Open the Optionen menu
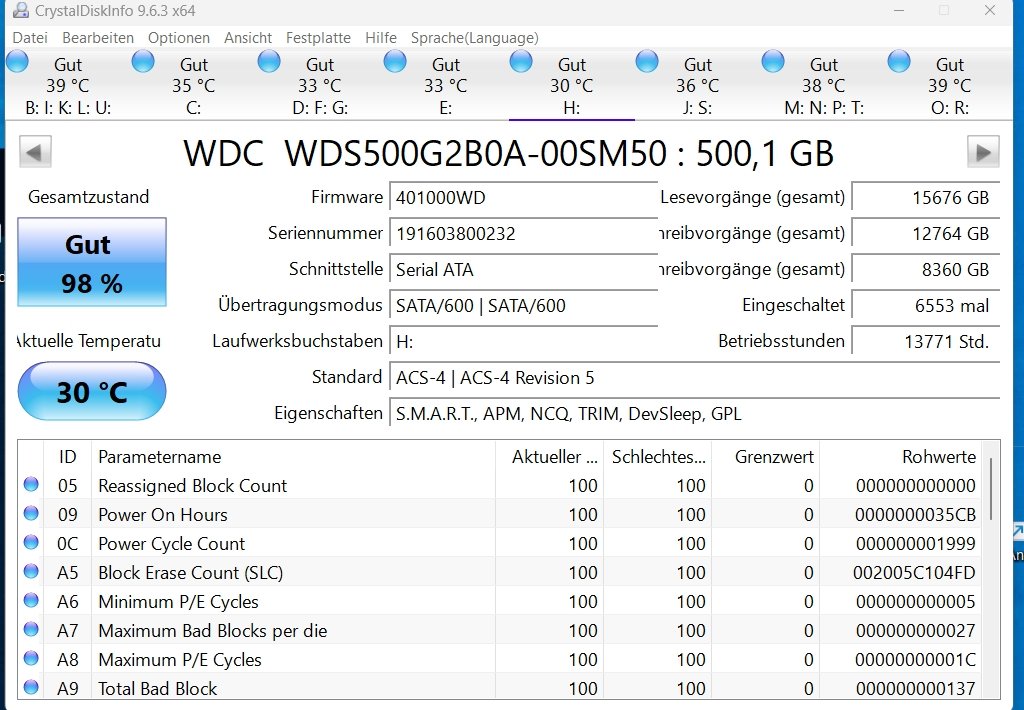The width and height of the screenshot is (1024, 710). click(x=179, y=38)
